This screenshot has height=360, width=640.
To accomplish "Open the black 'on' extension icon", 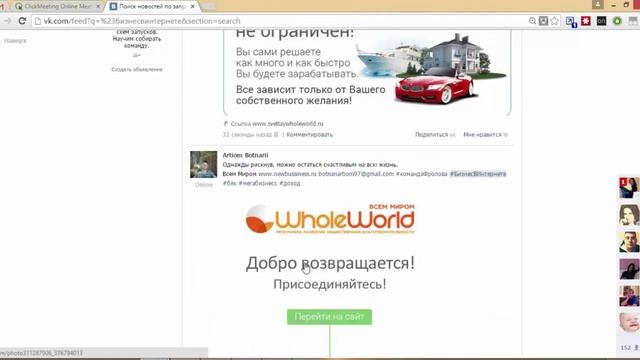I will pyautogui.click(x=601, y=21).
